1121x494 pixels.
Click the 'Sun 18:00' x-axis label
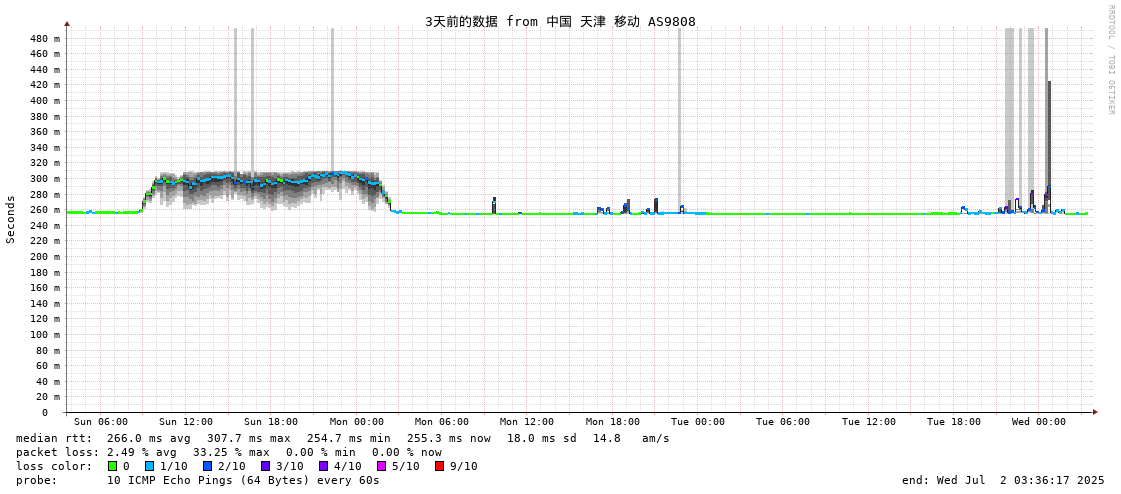[271, 422]
